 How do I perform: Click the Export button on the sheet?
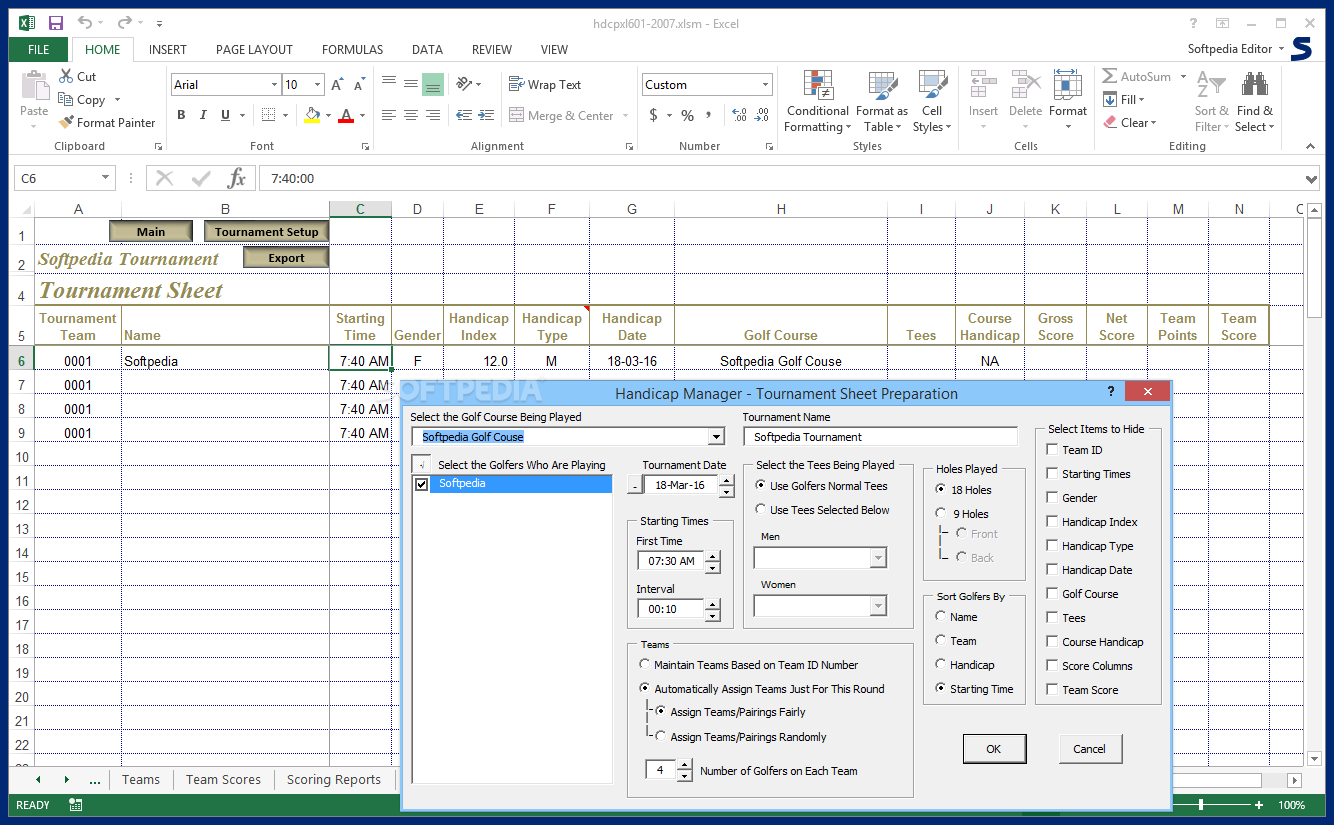[x=286, y=258]
